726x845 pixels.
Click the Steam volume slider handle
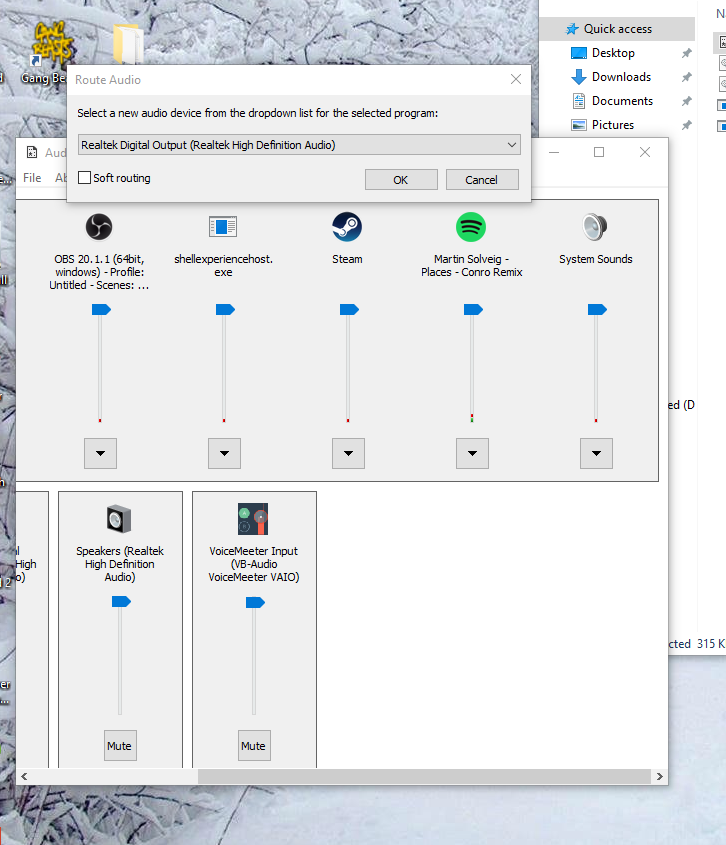(349, 309)
